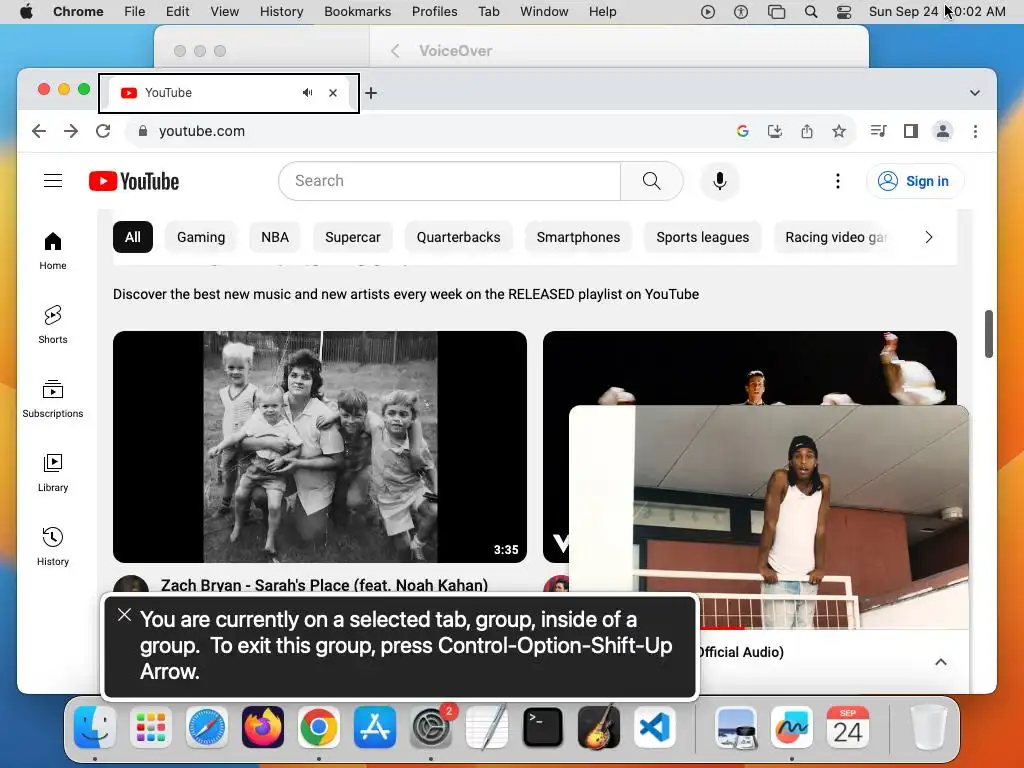Go back in the VoiceOver window
1024x768 pixels.
click(x=395, y=51)
